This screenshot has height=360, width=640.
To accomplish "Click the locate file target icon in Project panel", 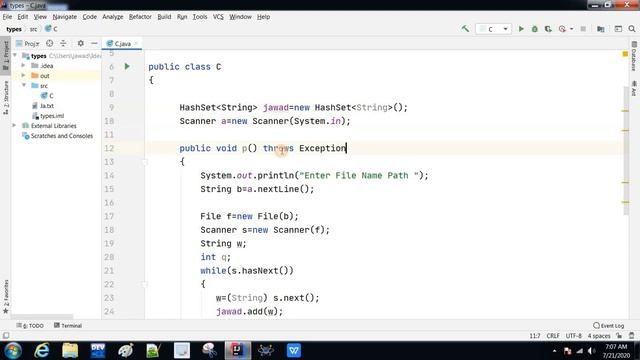I will click(x=49, y=43).
